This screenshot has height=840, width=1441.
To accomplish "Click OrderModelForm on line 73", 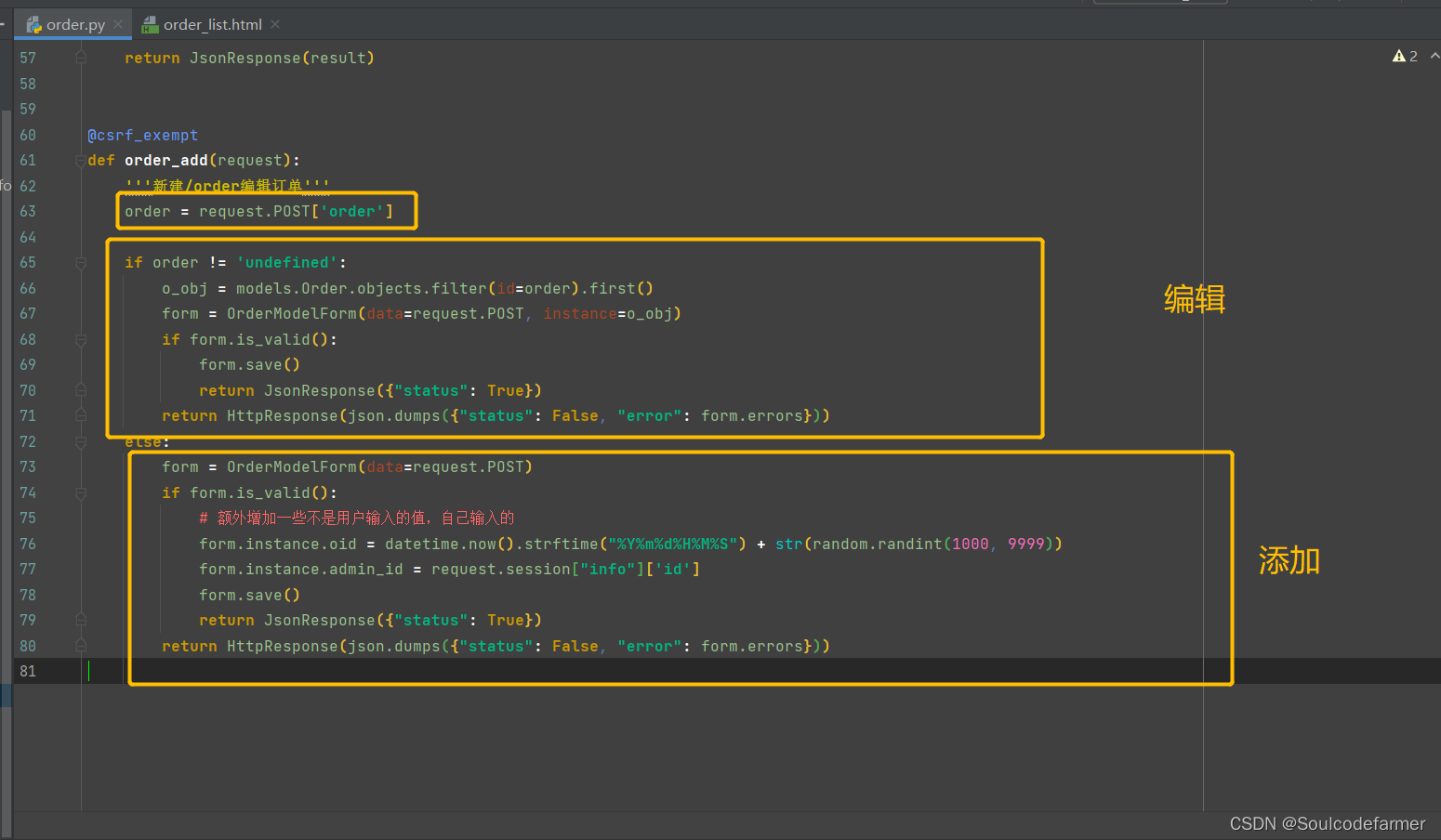I will 292,467.
